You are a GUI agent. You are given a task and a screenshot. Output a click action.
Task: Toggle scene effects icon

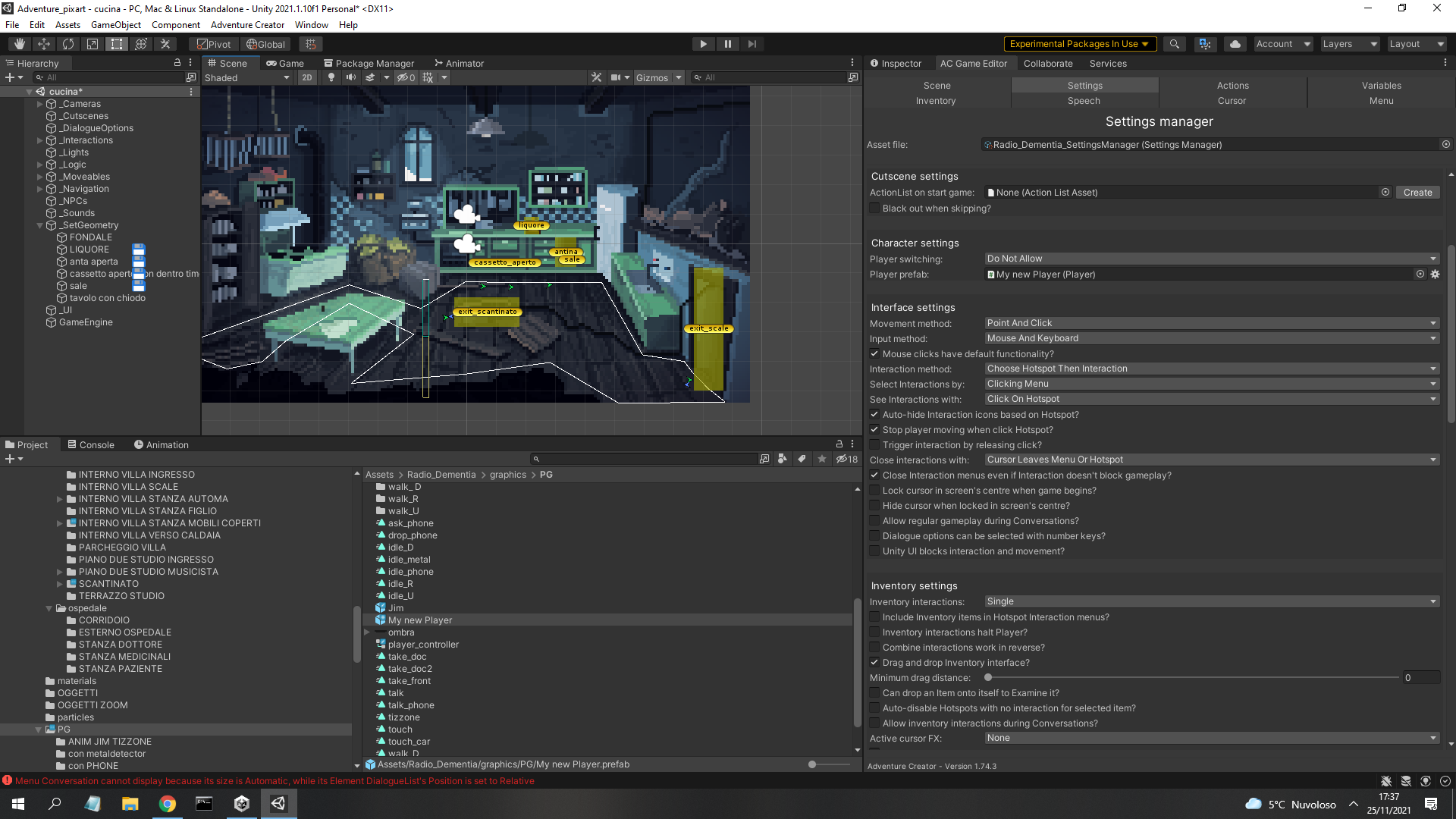click(x=370, y=77)
